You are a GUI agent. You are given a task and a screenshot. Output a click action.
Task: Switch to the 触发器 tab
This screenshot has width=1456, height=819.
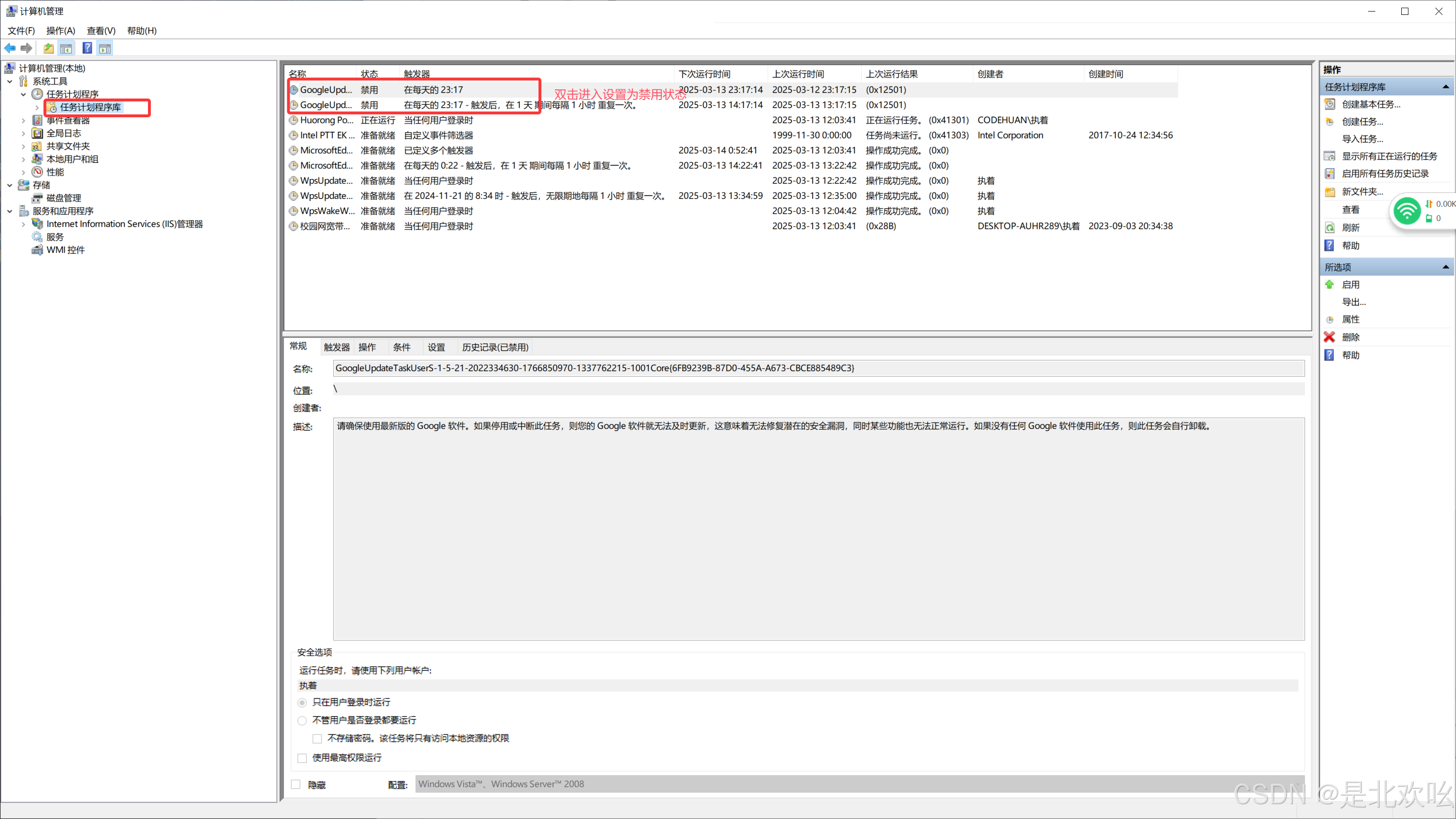tap(336, 347)
